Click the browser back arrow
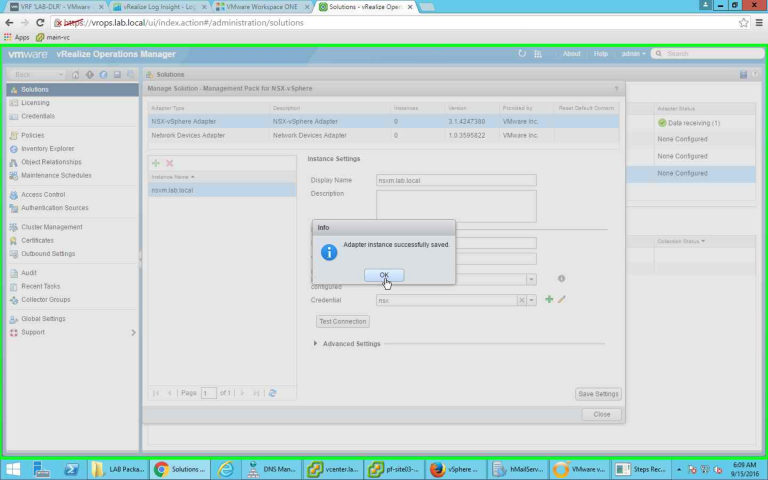The image size is (768, 480). [x=9, y=23]
